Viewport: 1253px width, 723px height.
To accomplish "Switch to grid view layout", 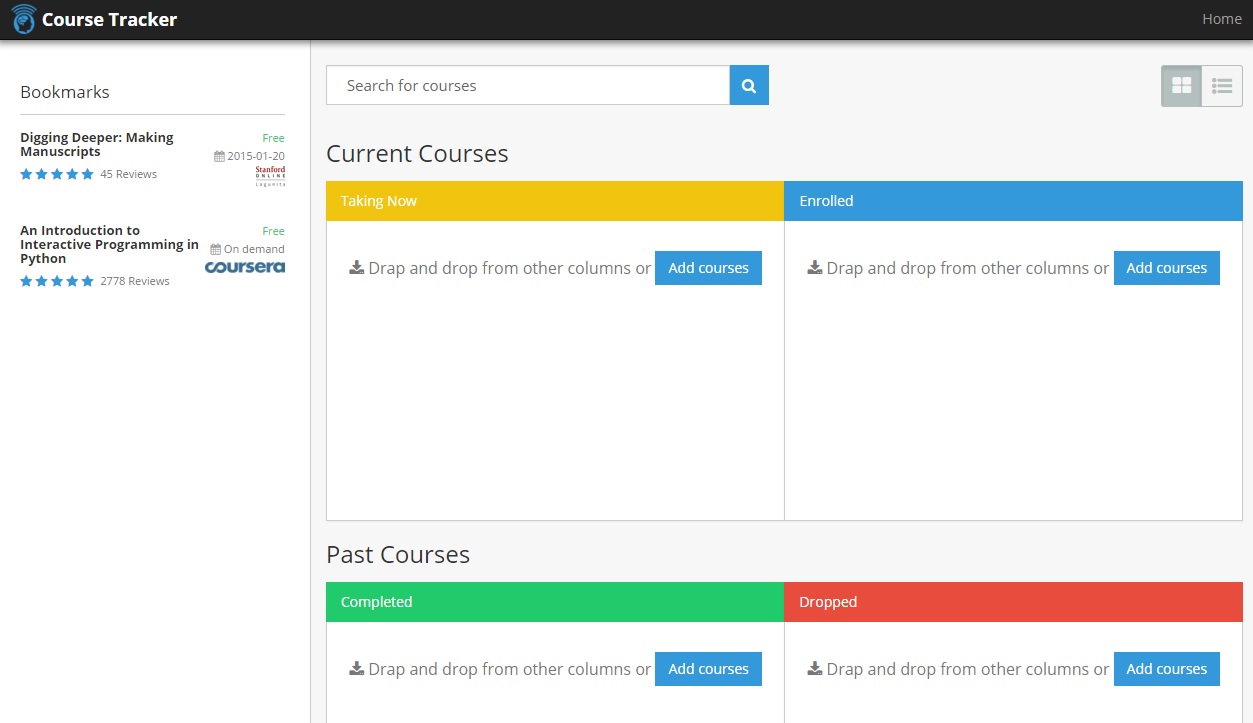I will coord(1181,86).
